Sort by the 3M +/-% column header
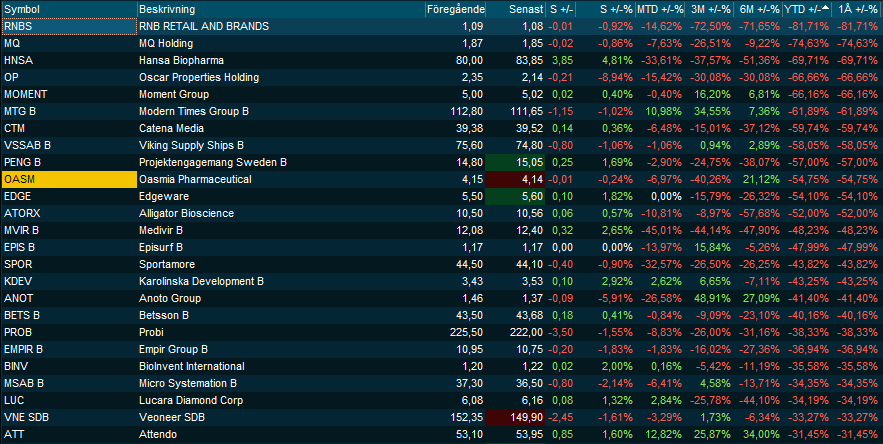This screenshot has width=883, height=444. (708, 9)
